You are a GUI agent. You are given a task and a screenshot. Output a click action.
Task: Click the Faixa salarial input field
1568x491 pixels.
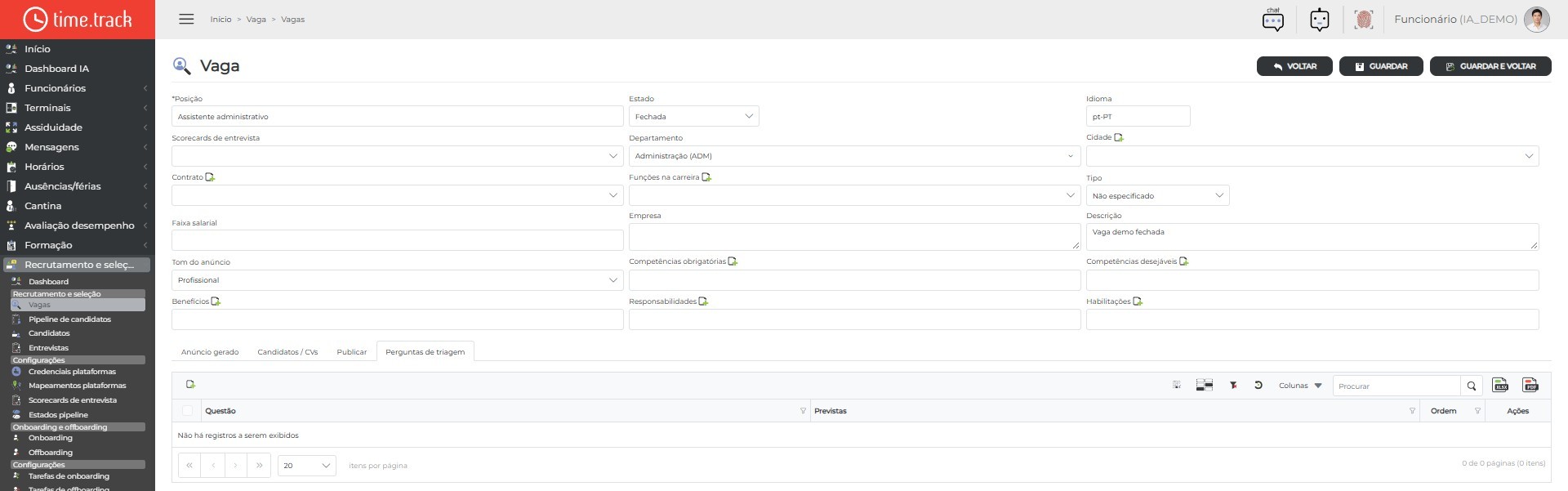pos(398,240)
